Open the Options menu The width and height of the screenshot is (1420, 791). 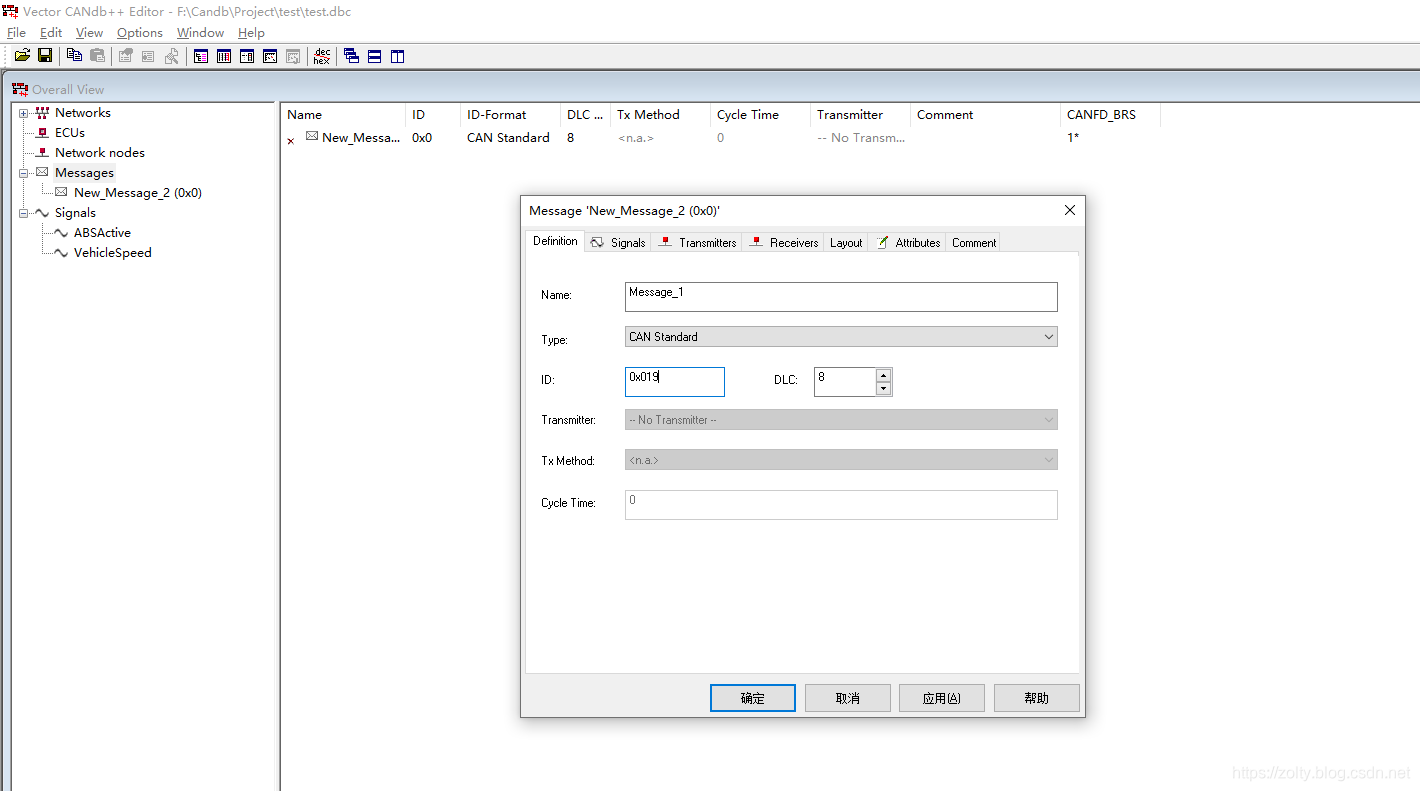pyautogui.click(x=140, y=33)
